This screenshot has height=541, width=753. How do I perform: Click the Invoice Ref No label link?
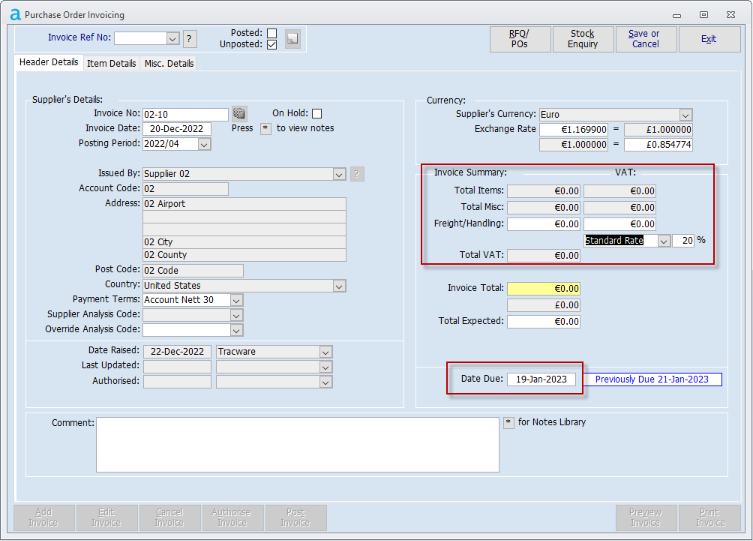click(79, 37)
